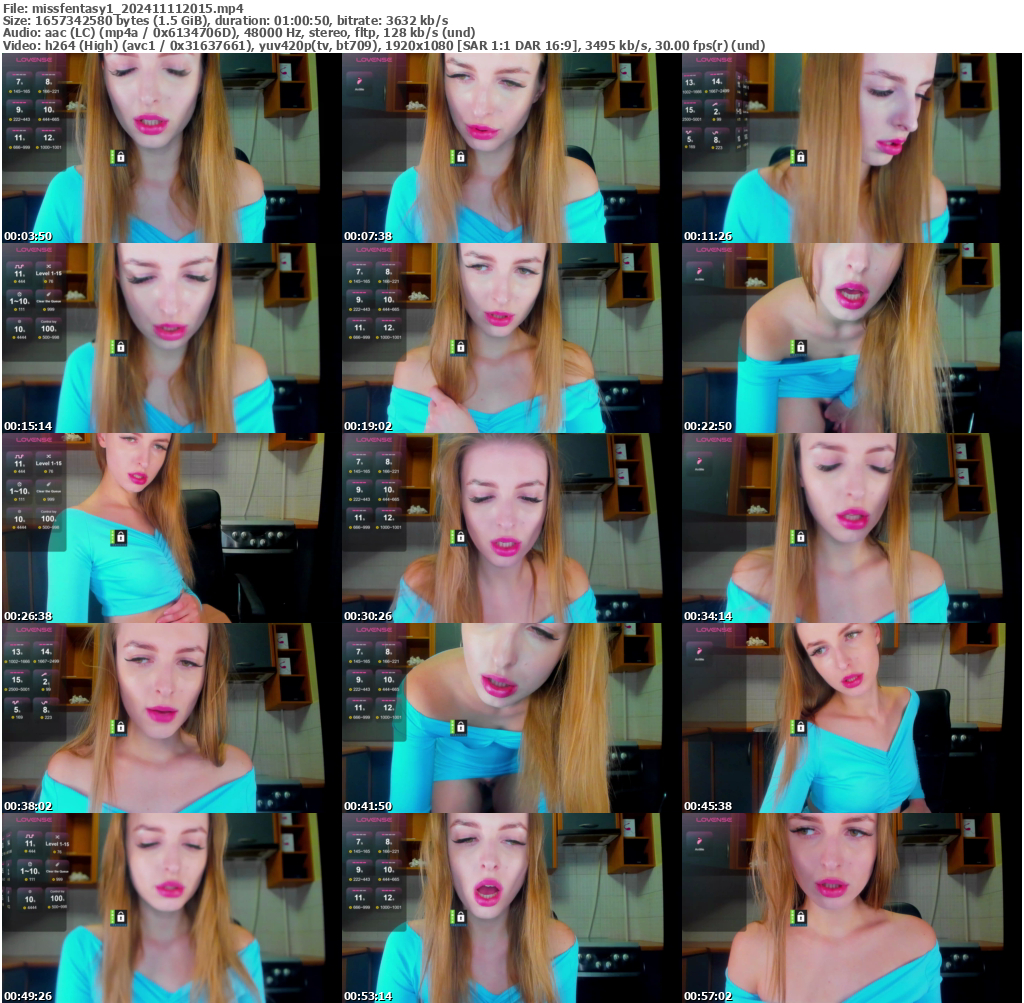Click the Lovense logo in the 00:19:02 frame
The image size is (1024, 1003).
click(374, 250)
